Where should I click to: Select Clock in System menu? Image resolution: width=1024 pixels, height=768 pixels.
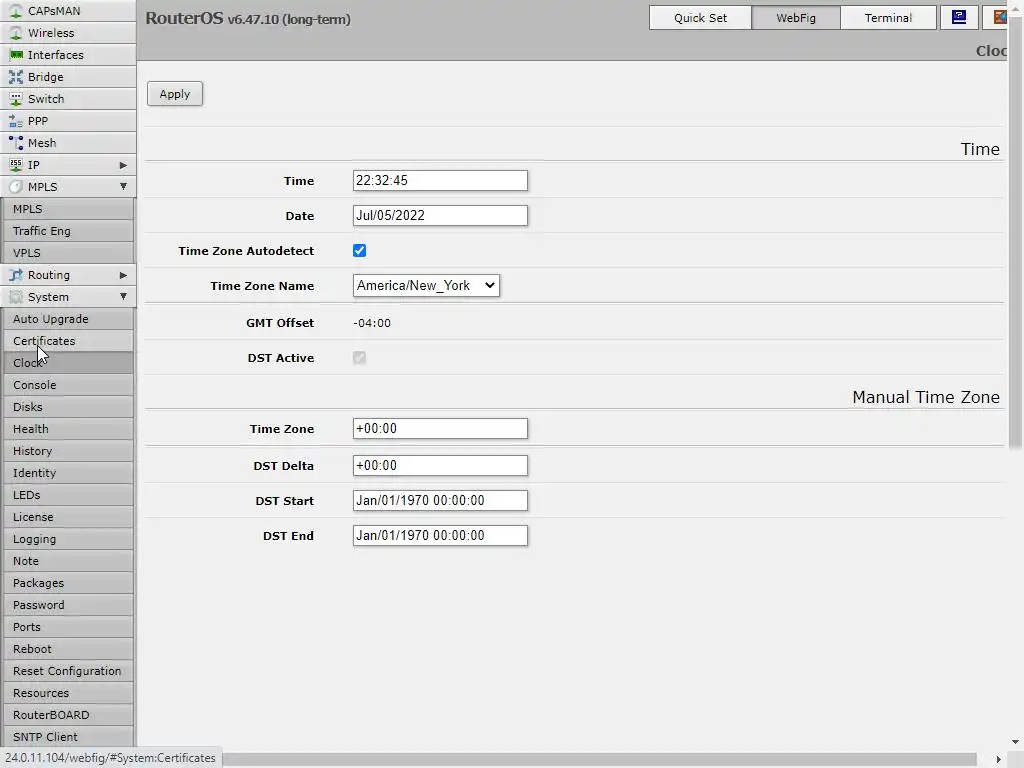69,363
